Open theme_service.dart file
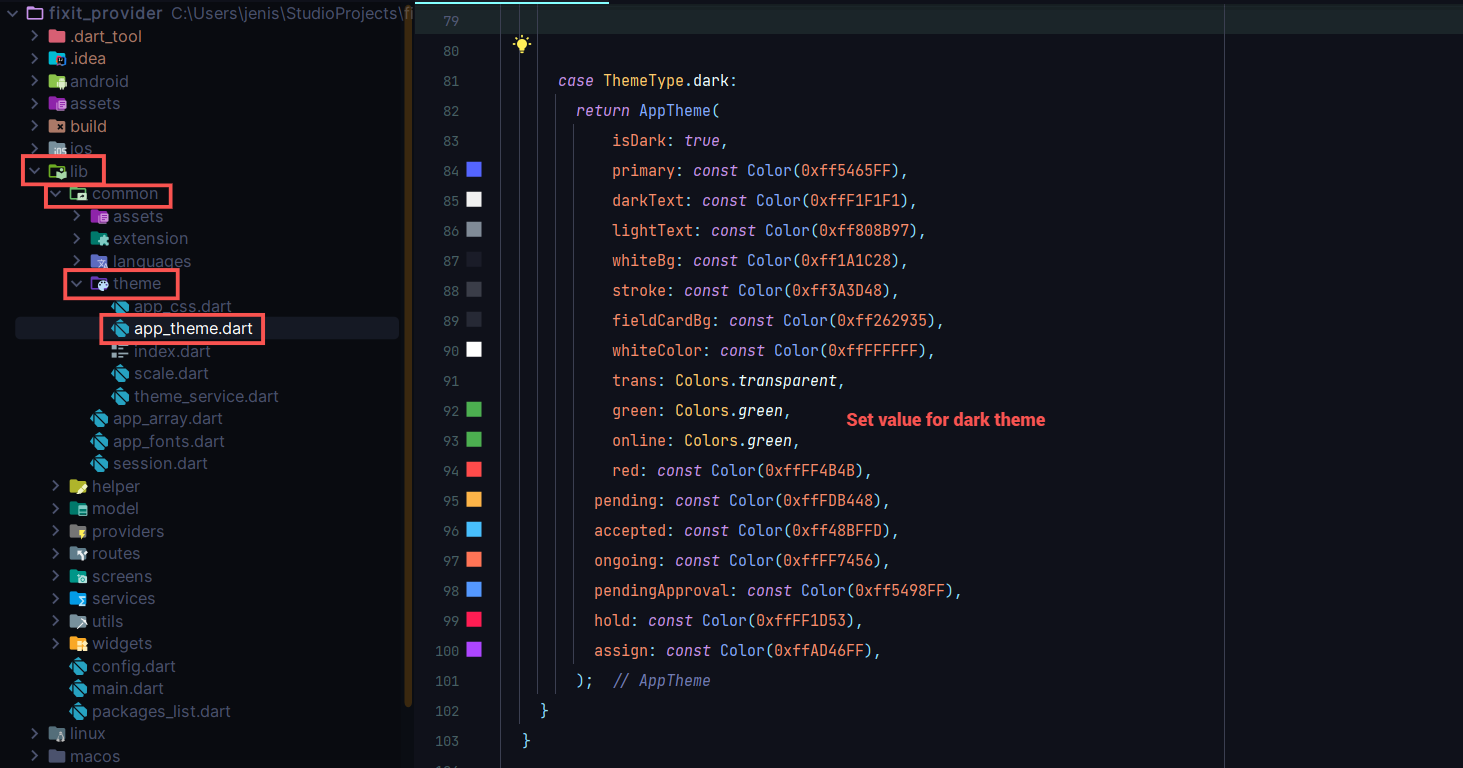The width and height of the screenshot is (1463, 768). point(206,397)
